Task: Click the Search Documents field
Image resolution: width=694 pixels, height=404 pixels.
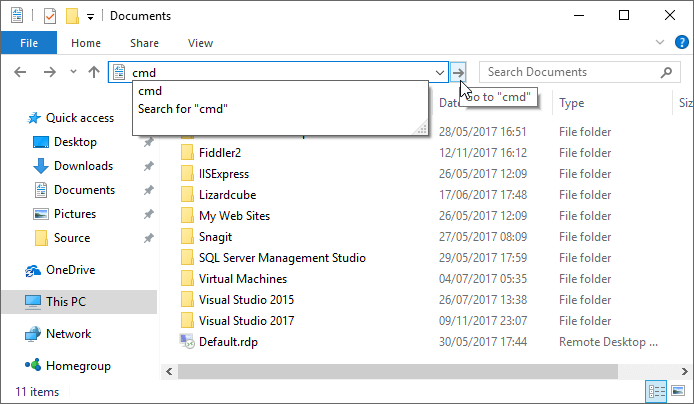Action: [580, 72]
